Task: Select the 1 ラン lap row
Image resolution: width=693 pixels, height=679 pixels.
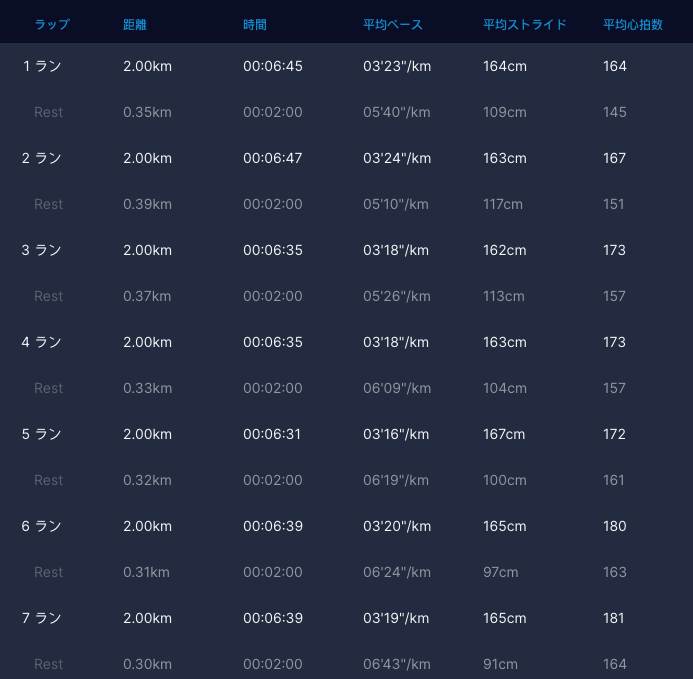Action: tap(42, 66)
